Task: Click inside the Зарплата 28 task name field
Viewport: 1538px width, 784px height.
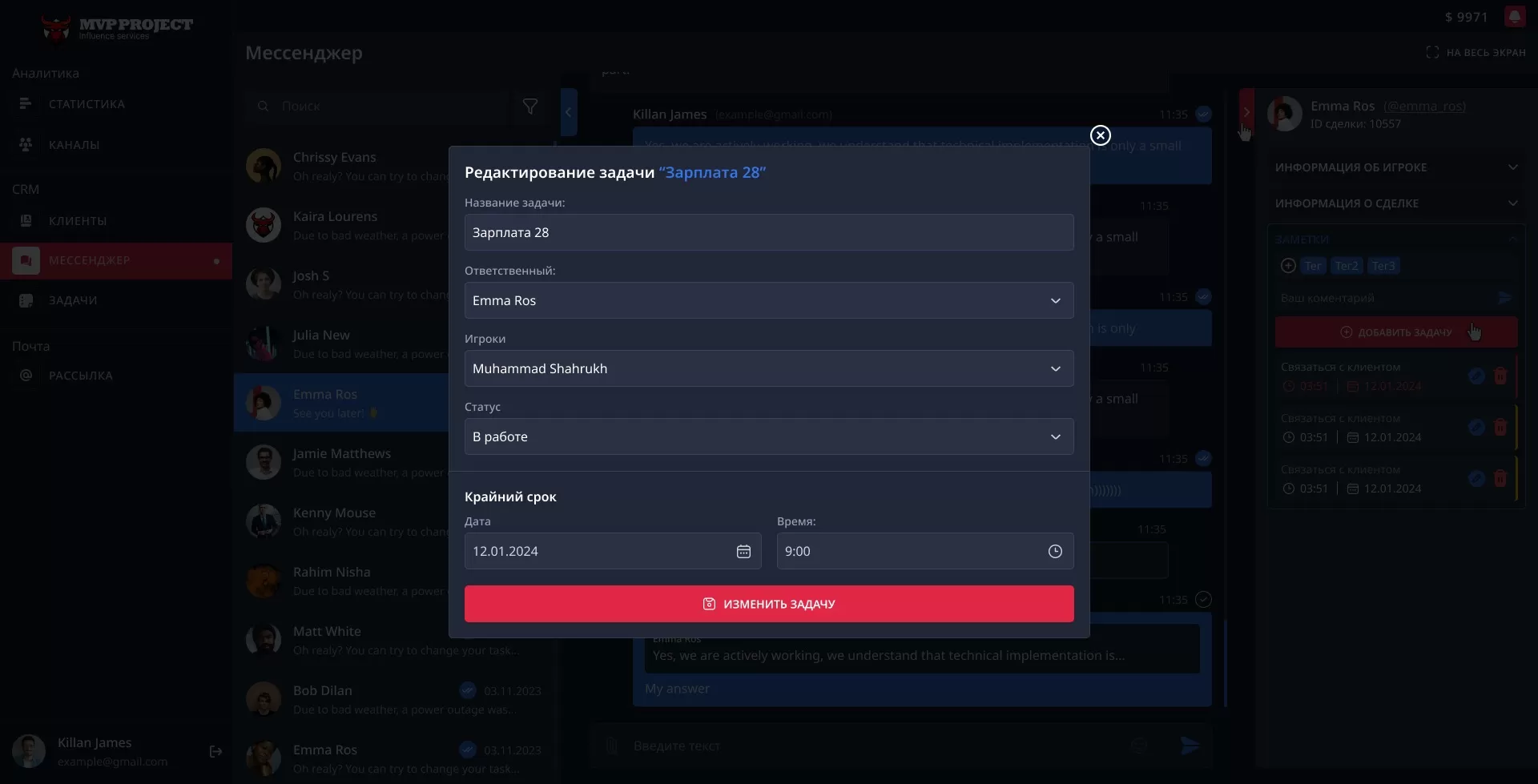Action: (x=768, y=232)
